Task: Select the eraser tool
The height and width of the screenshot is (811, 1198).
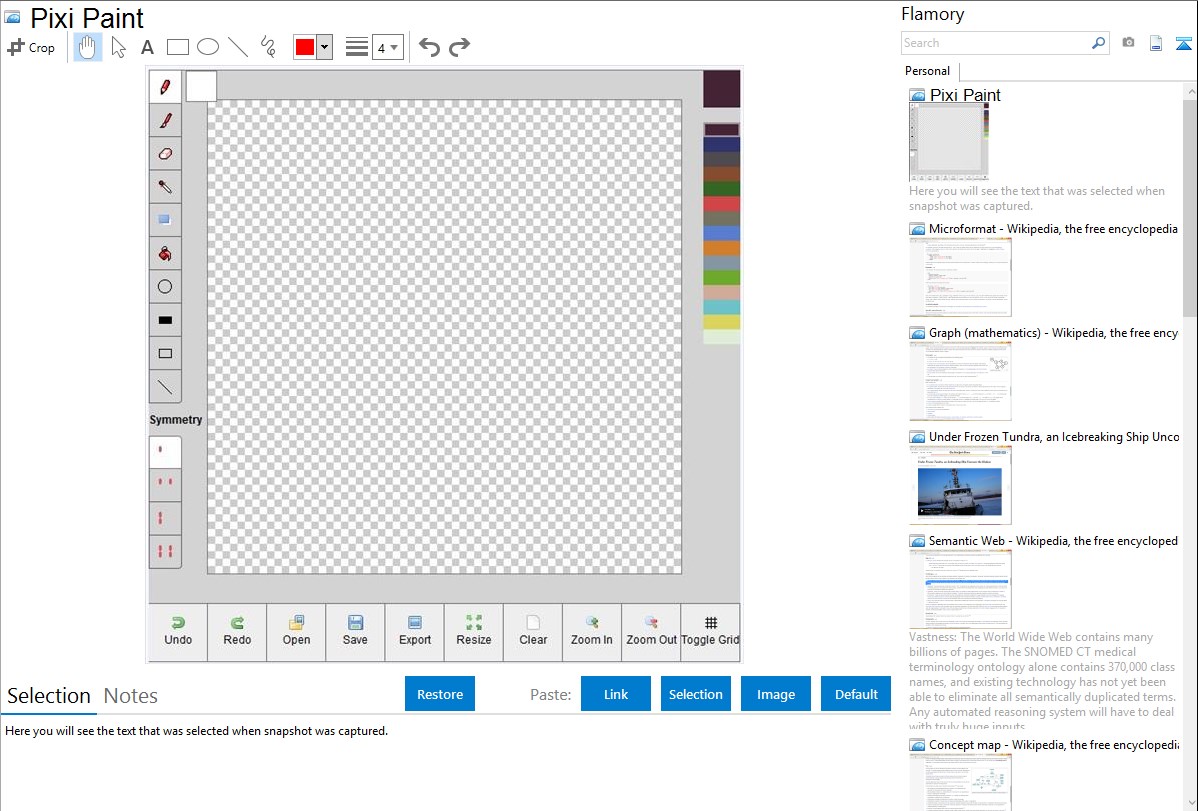Action: click(165, 154)
